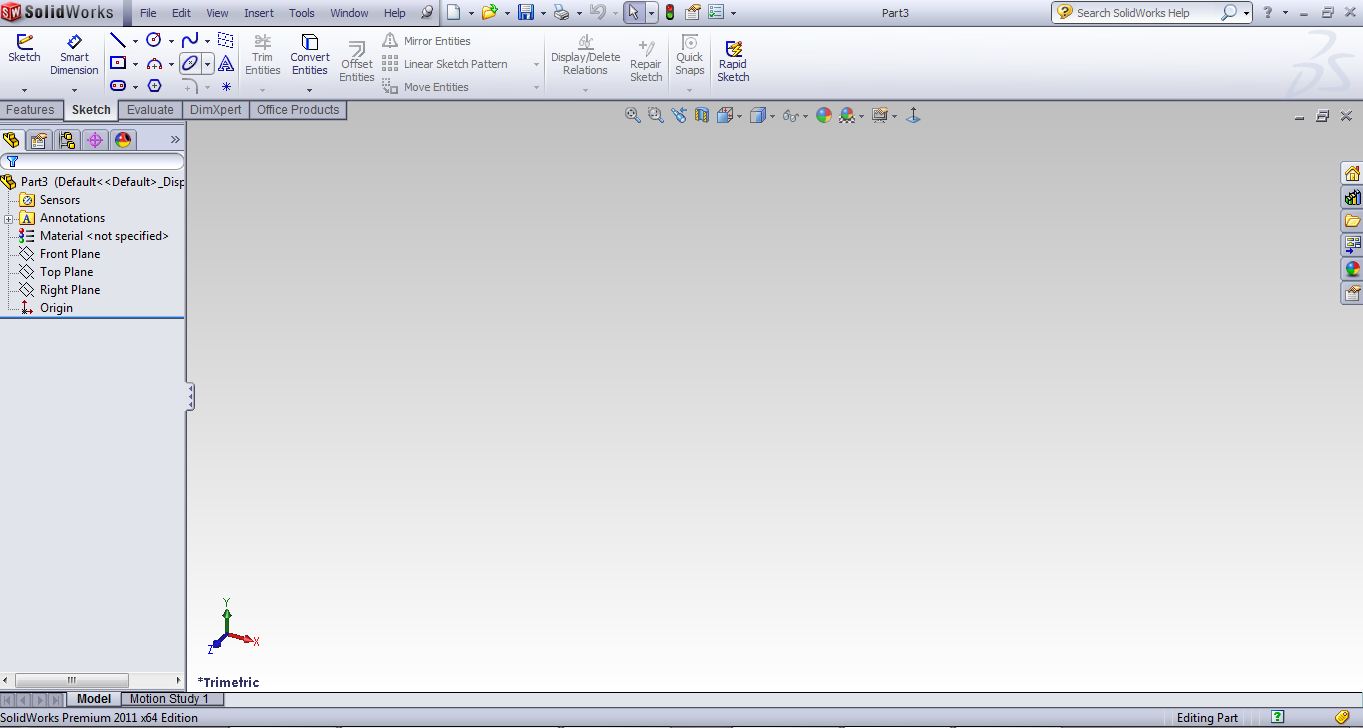
Task: Select Top Plane in the feature tree
Action: pos(66,272)
